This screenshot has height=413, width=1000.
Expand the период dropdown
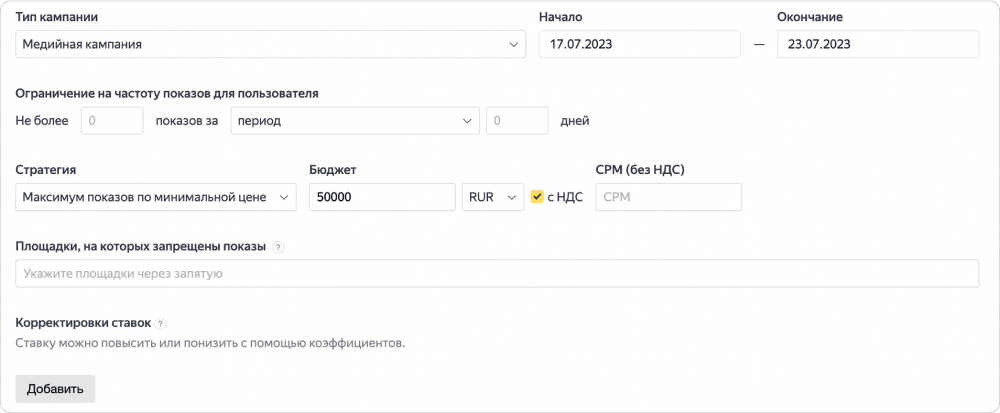(x=355, y=121)
